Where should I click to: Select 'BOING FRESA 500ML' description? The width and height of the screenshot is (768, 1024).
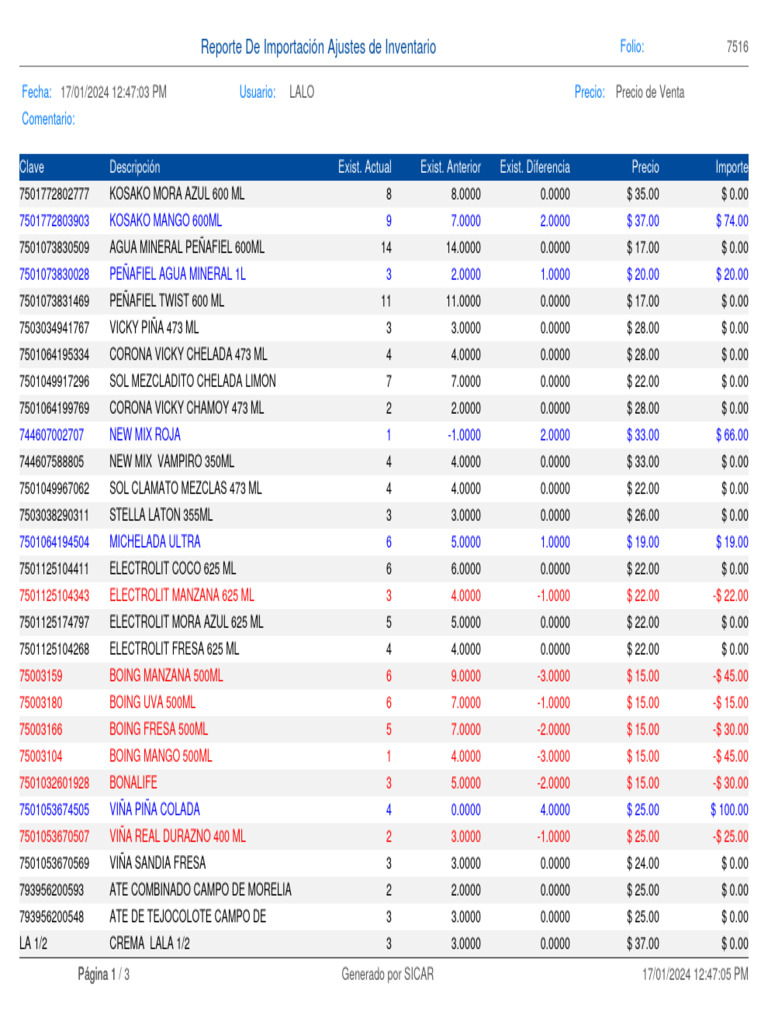pyautogui.click(x=159, y=729)
